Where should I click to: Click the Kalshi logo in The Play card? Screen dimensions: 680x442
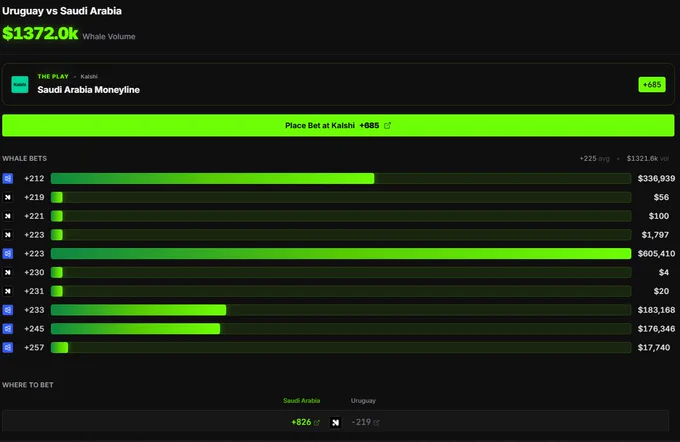point(20,85)
